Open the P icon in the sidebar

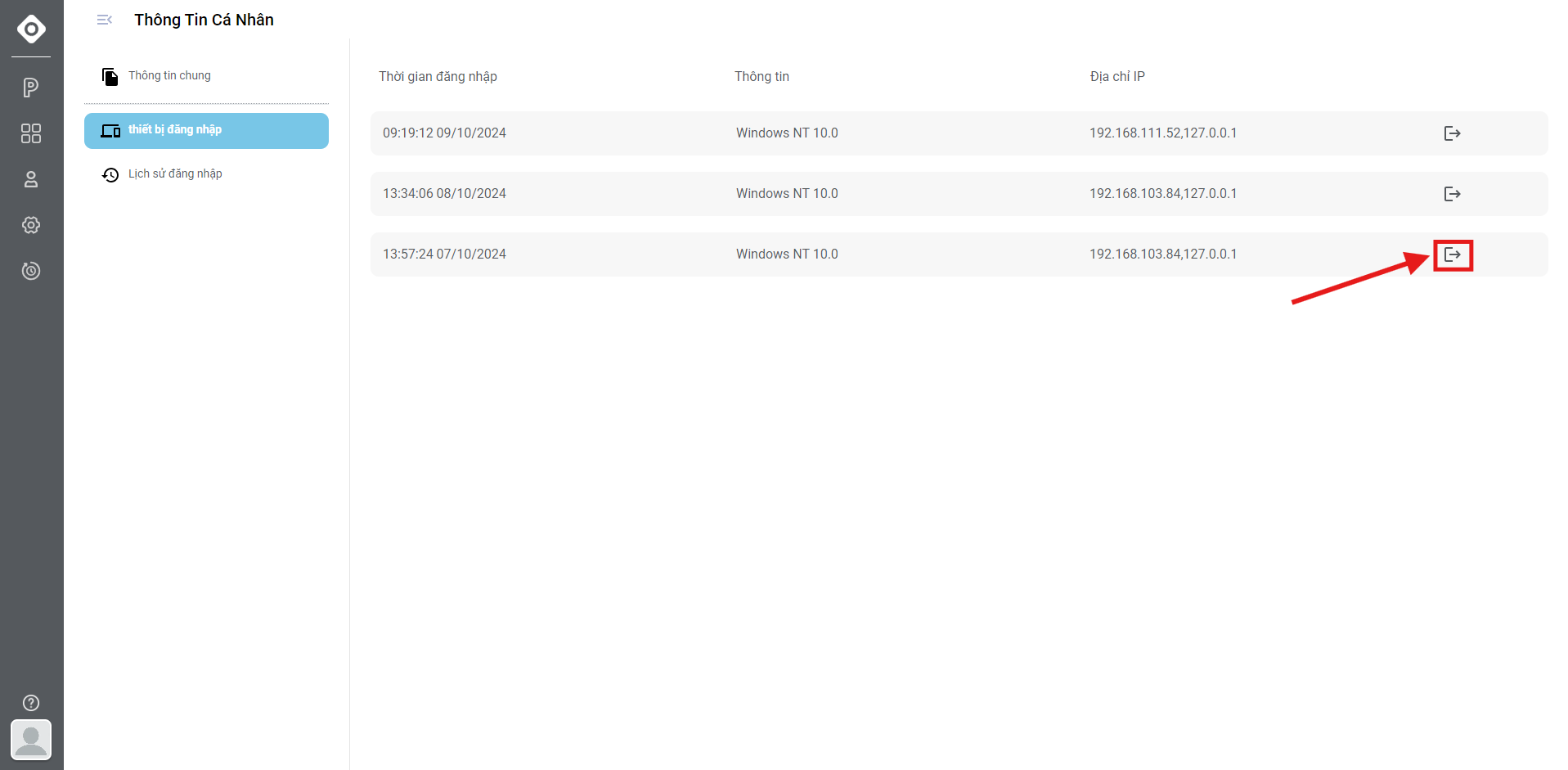pos(31,88)
